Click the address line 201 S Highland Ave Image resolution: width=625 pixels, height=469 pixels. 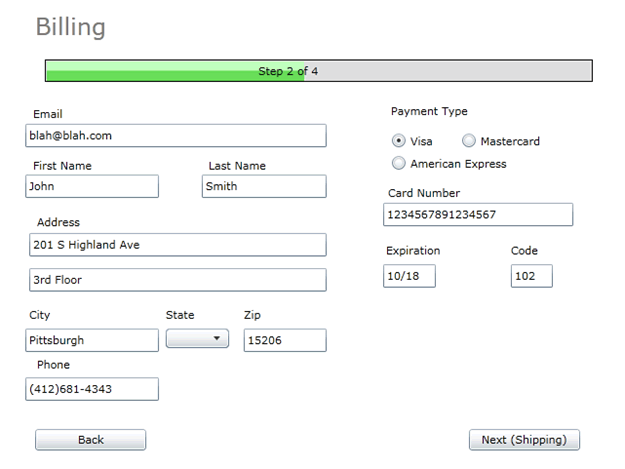coord(178,245)
